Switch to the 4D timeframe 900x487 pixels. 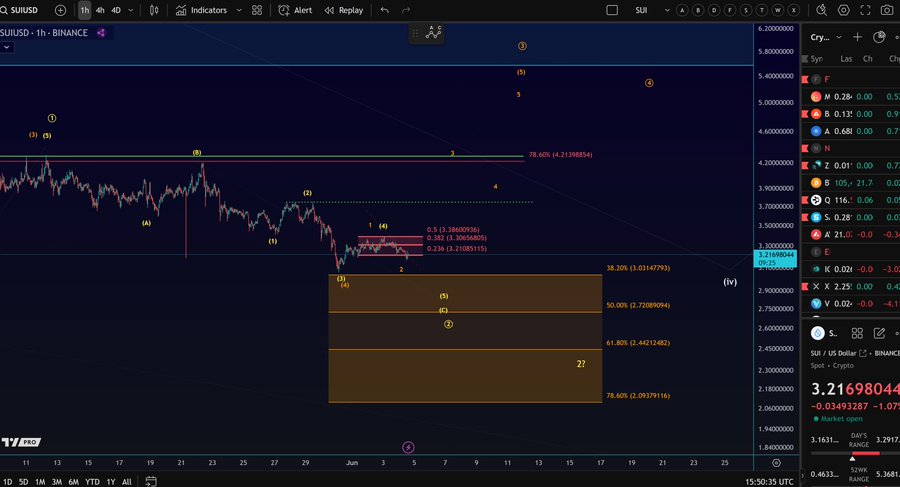click(x=116, y=10)
